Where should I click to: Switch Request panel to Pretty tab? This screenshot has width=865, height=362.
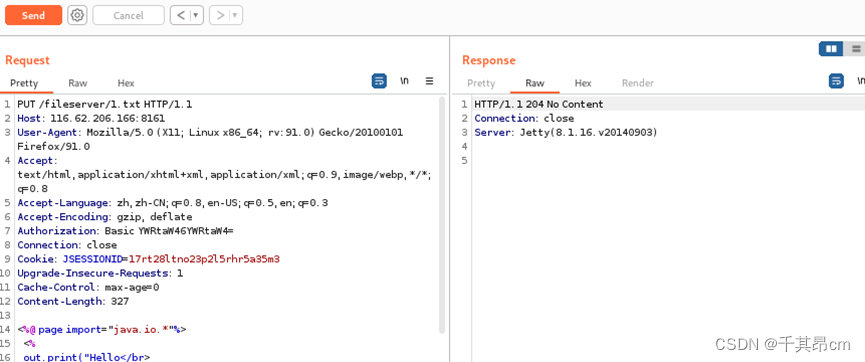point(24,83)
